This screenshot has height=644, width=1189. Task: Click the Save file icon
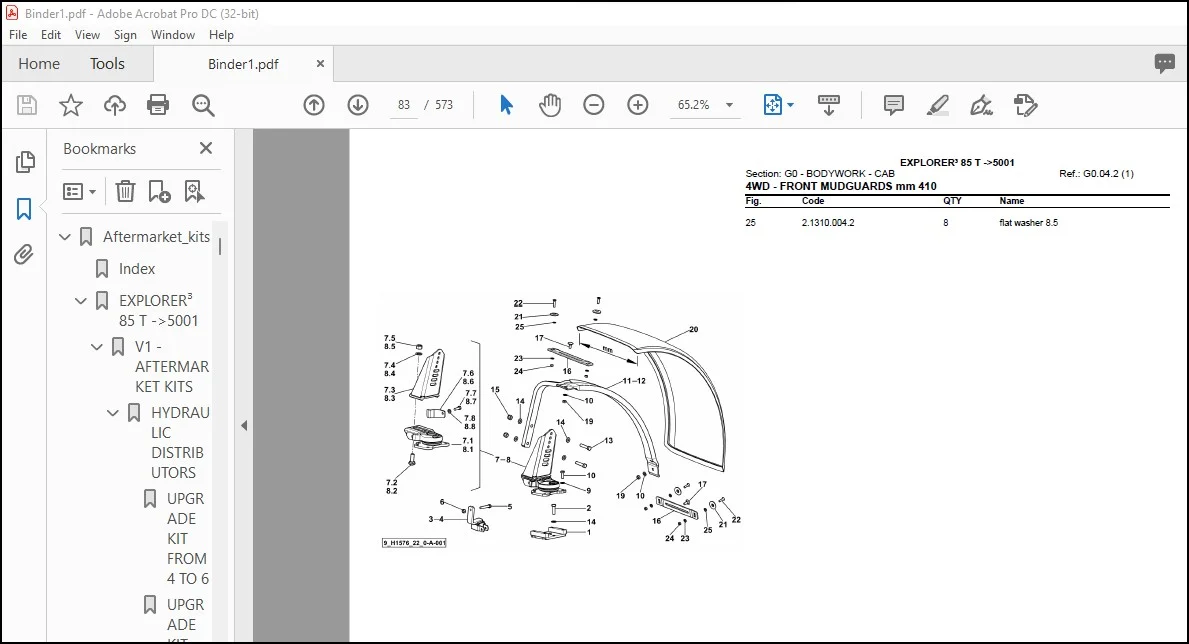27,105
